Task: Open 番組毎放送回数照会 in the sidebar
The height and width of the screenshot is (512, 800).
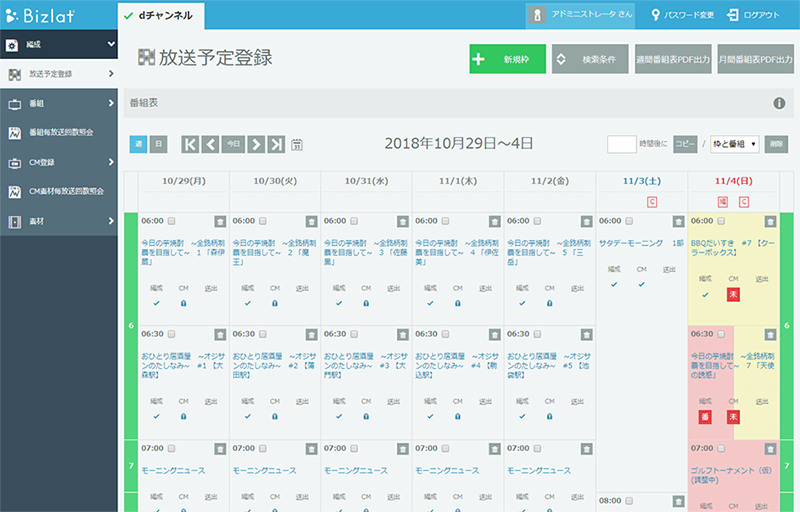Action: point(59,132)
